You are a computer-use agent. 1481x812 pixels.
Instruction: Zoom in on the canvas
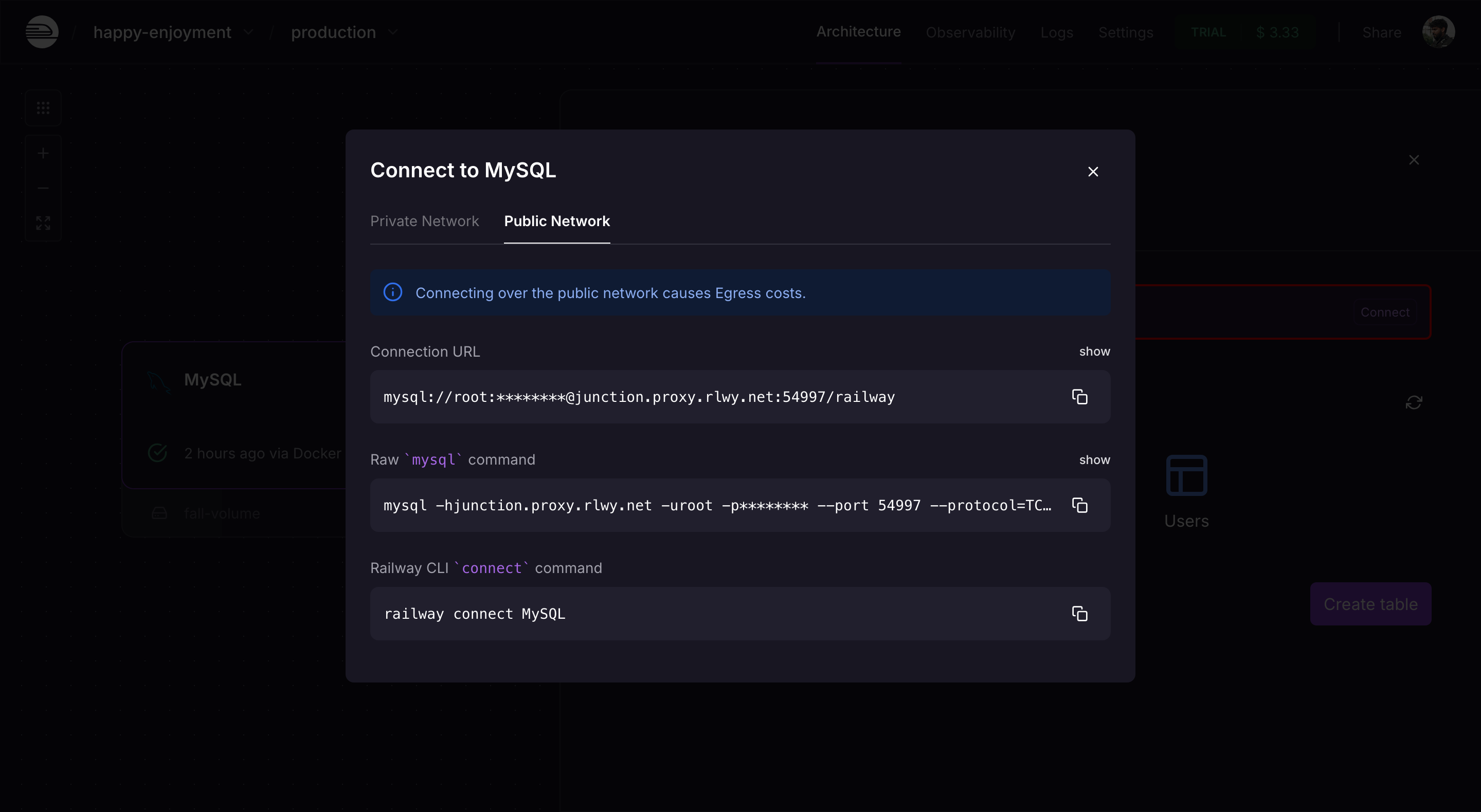pos(43,154)
